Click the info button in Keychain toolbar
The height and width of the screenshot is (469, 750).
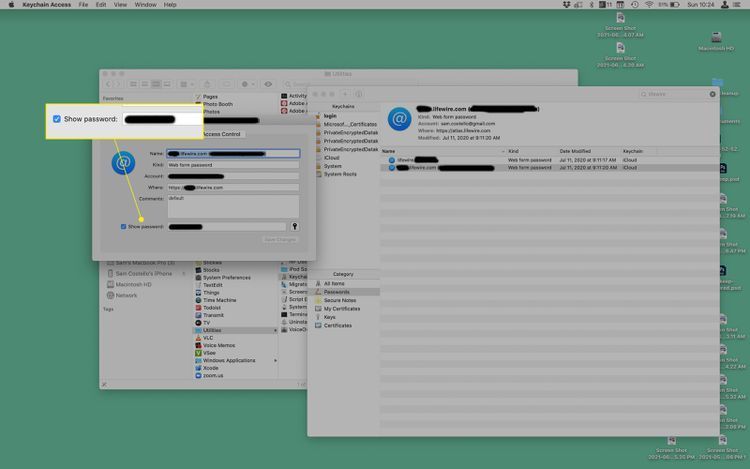pyautogui.click(x=358, y=95)
